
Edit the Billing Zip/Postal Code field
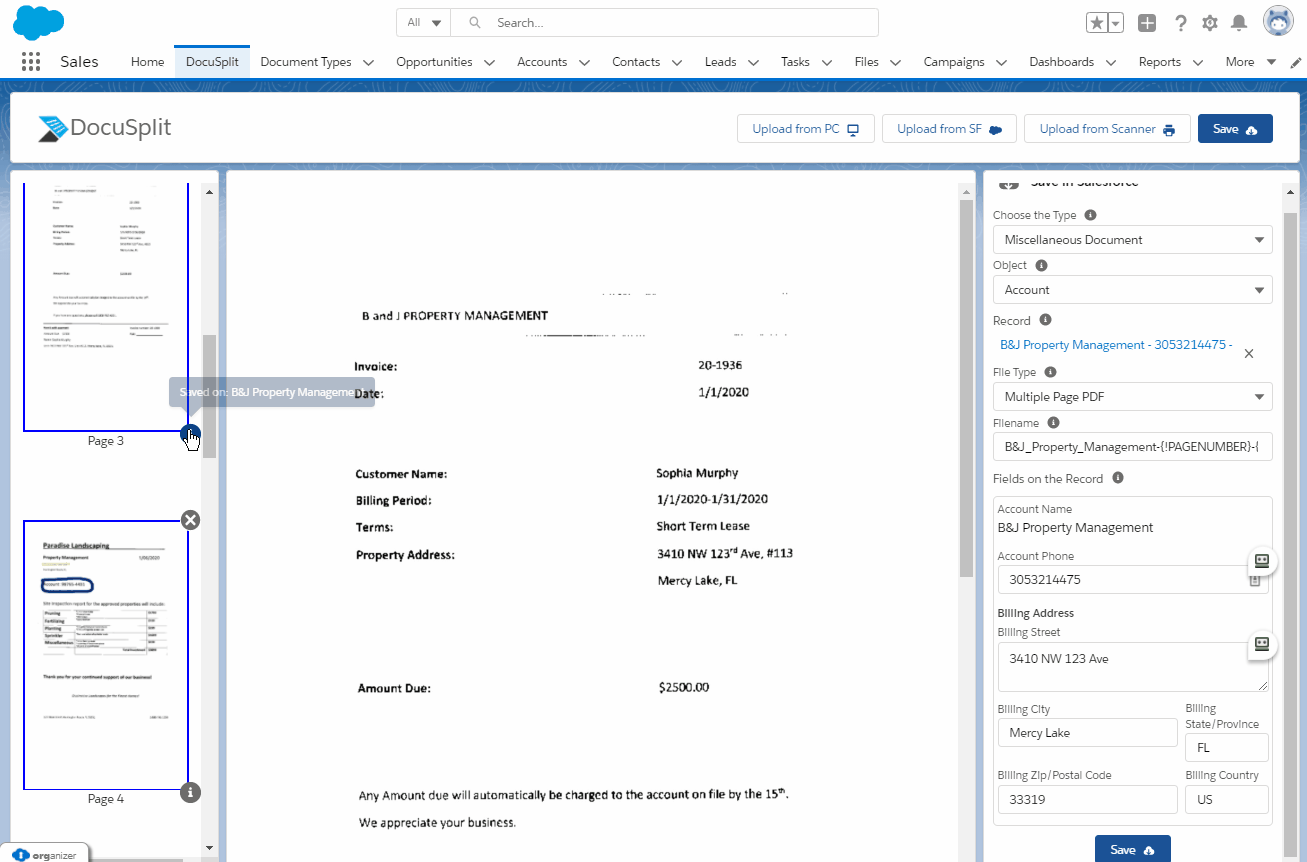(1087, 800)
